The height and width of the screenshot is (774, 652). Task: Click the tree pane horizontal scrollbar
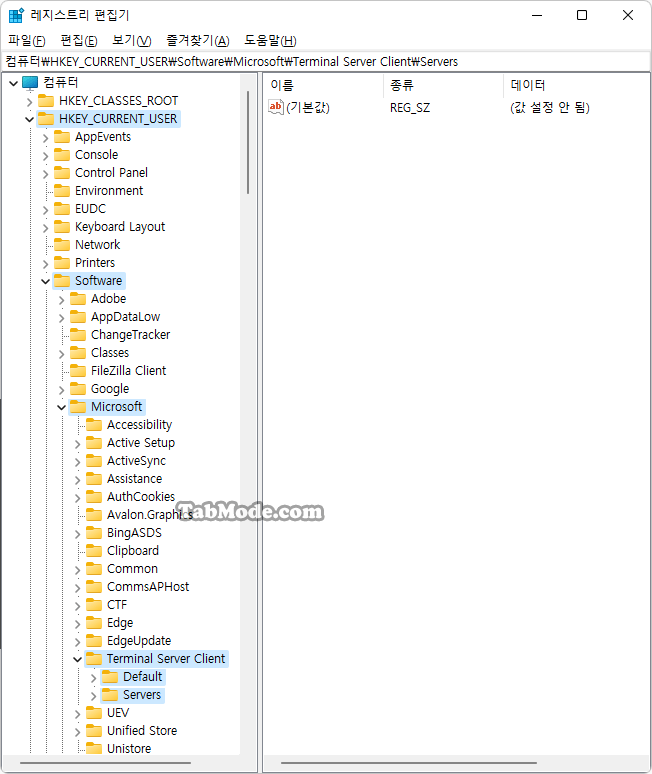tap(105, 763)
